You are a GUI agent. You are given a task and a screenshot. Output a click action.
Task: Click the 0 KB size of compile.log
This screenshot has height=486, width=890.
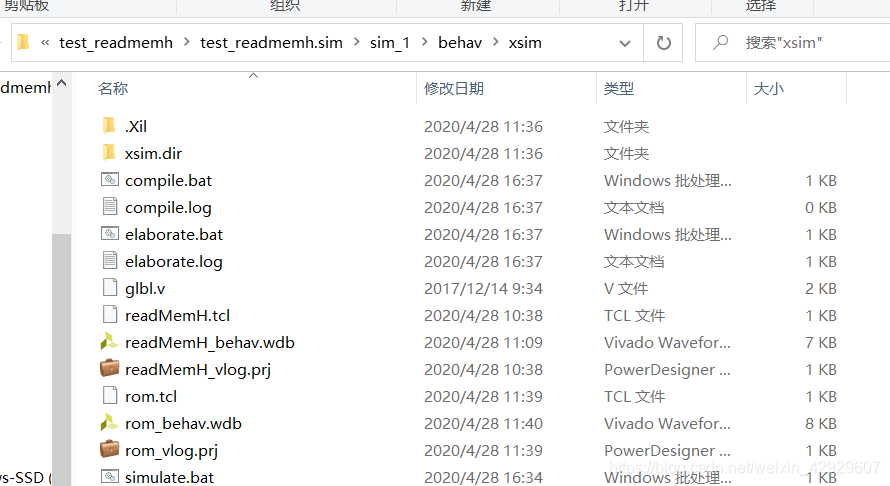(821, 208)
